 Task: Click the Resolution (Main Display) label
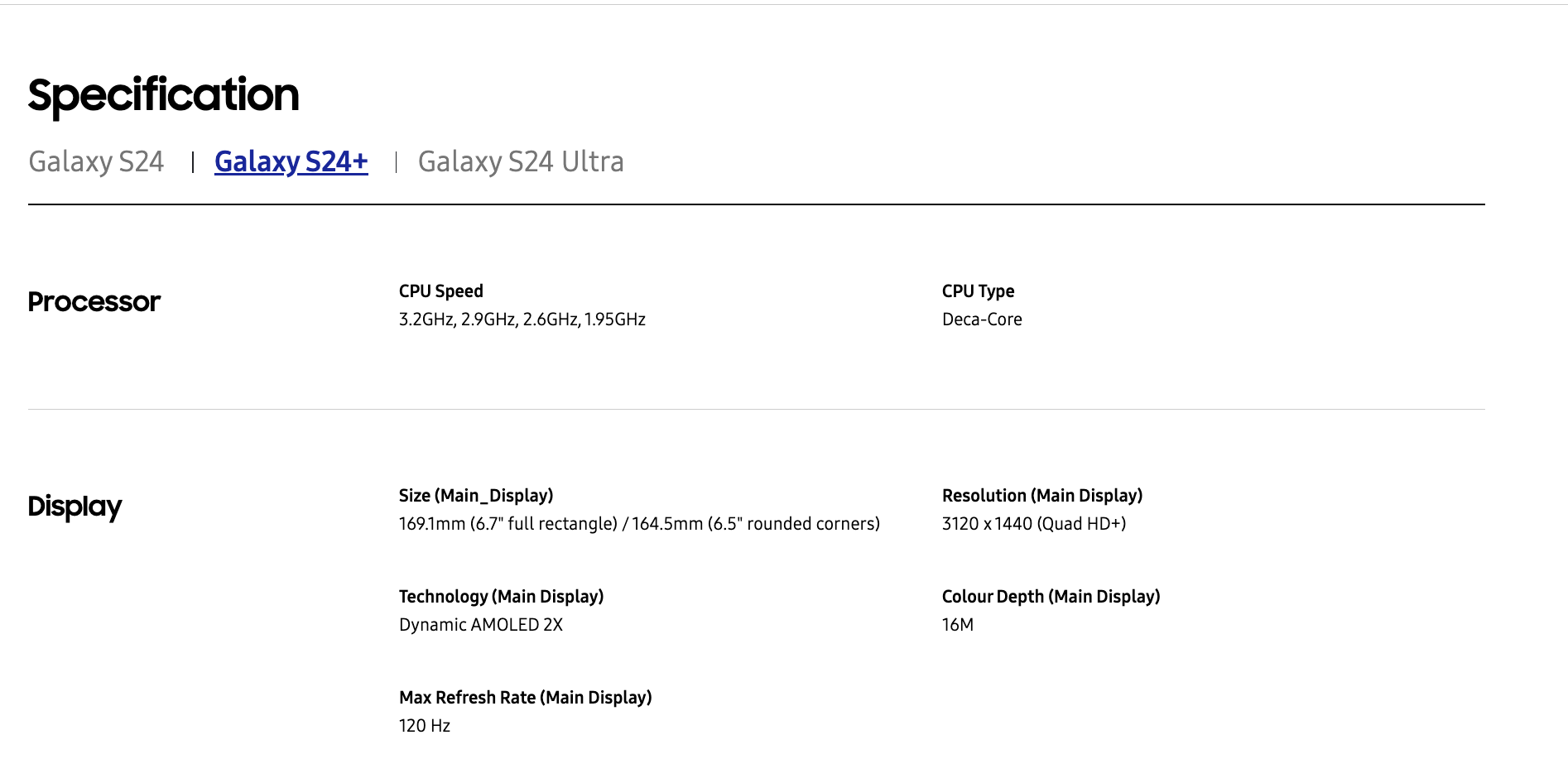(1042, 496)
